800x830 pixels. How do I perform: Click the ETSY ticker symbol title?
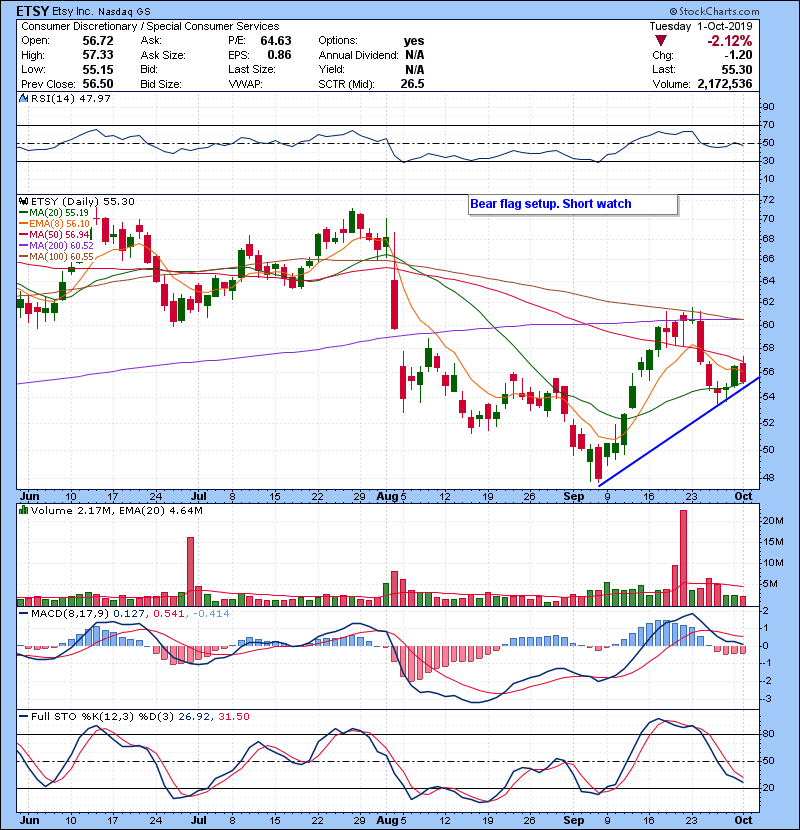33,11
